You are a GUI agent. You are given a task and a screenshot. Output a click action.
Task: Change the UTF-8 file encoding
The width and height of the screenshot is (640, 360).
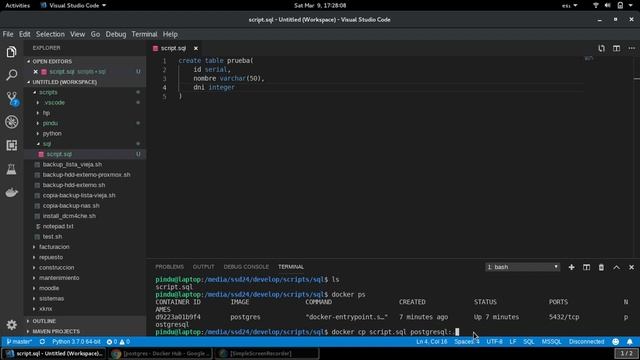tap(494, 342)
